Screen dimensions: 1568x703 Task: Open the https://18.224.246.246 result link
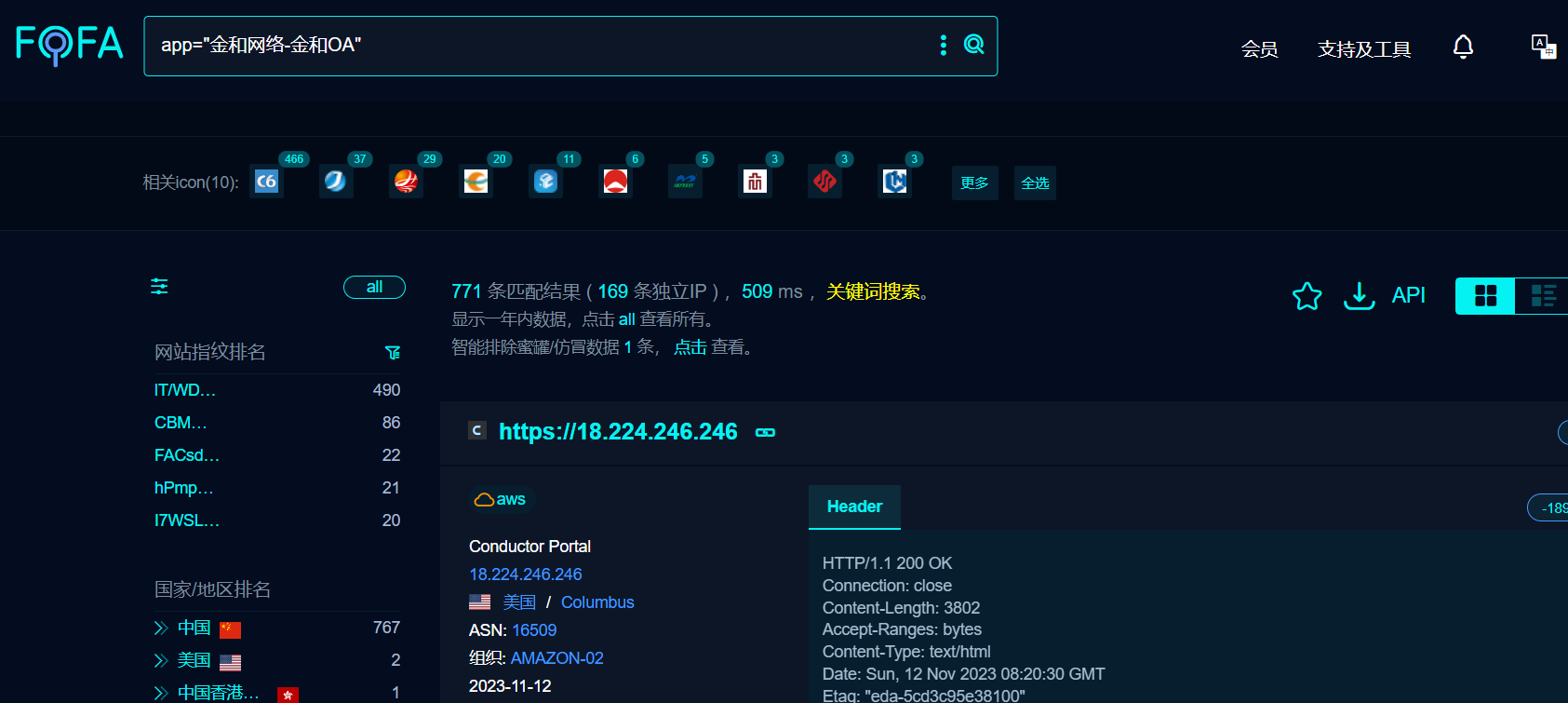(x=618, y=431)
